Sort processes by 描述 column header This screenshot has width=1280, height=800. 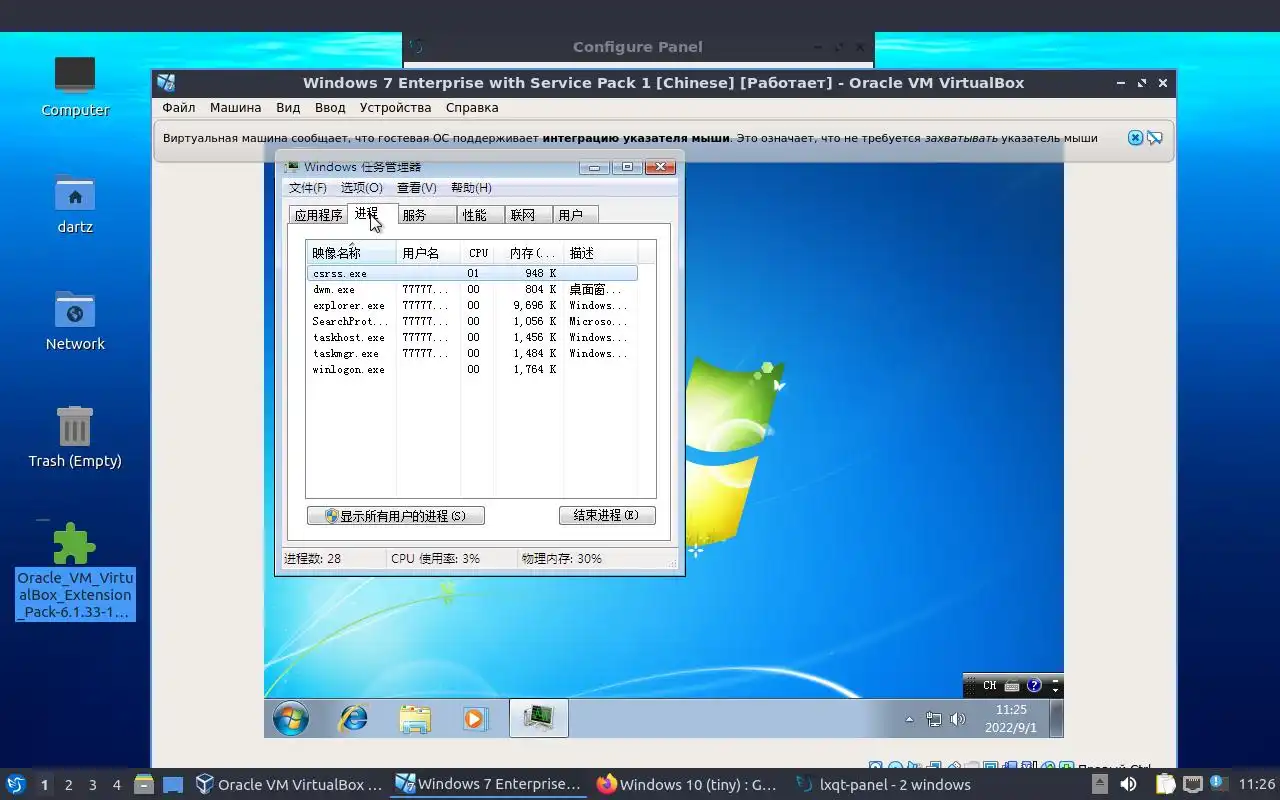click(600, 253)
